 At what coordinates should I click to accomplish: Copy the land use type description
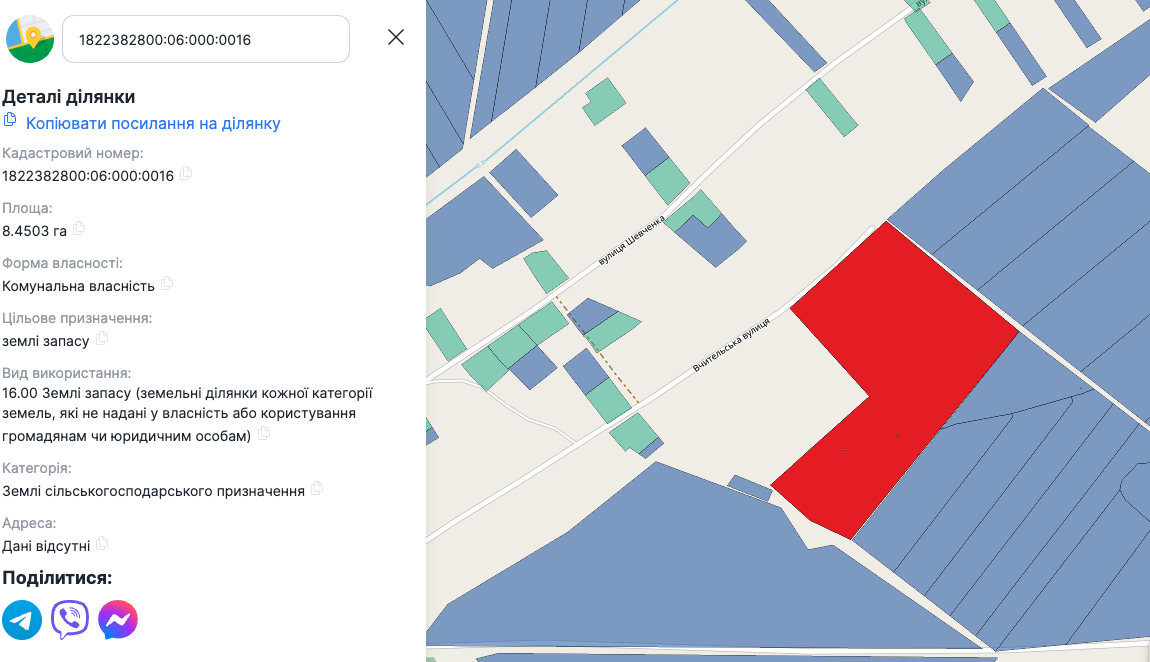pos(264,434)
